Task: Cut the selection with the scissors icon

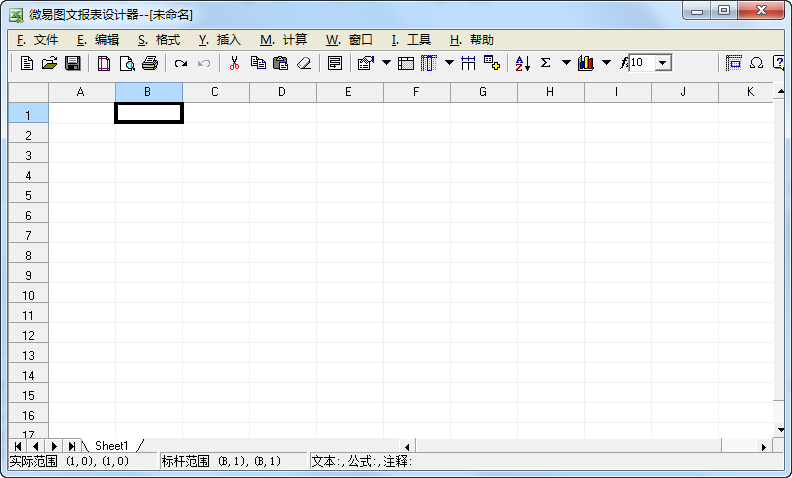Action: click(x=234, y=63)
